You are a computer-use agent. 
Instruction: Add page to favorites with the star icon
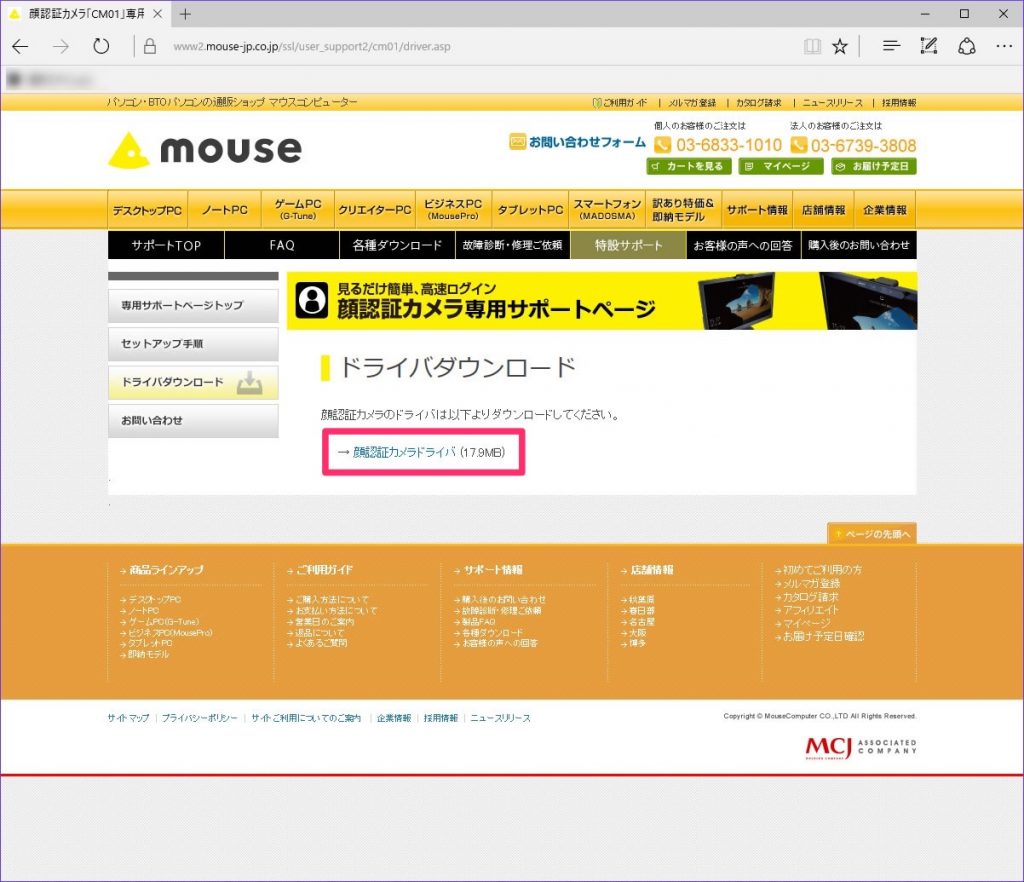(839, 45)
